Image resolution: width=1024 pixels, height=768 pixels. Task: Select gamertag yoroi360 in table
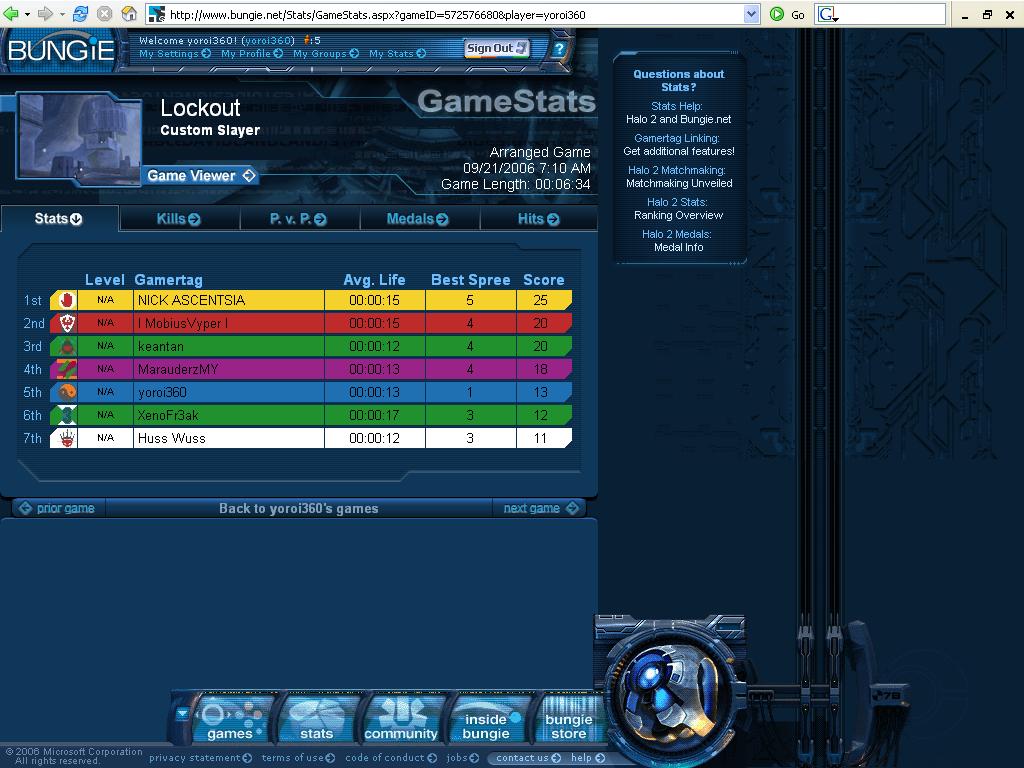(x=163, y=392)
